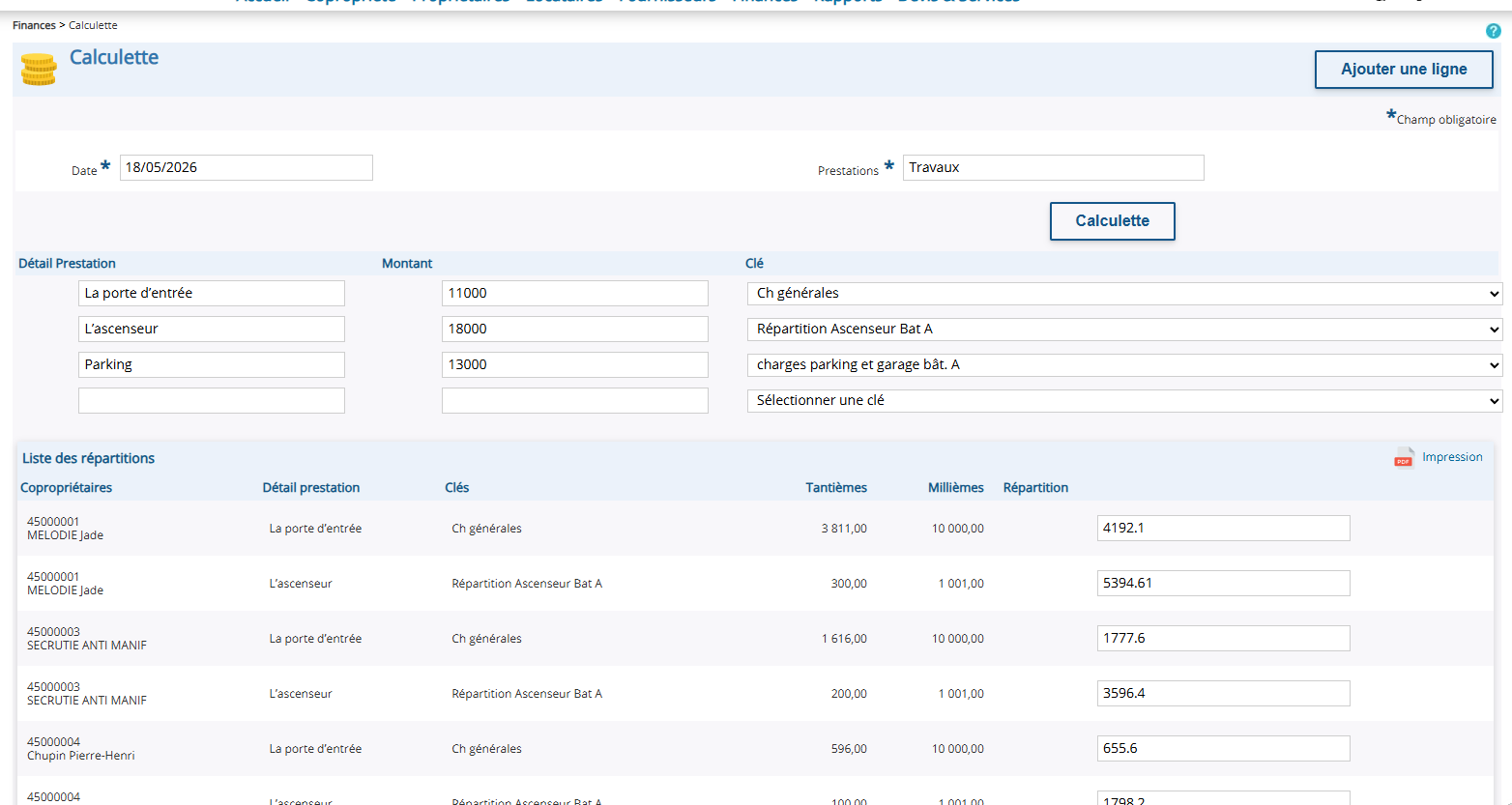Edit the répartition value 1777.6
The width and height of the screenshot is (1512, 805).
tap(1224, 638)
